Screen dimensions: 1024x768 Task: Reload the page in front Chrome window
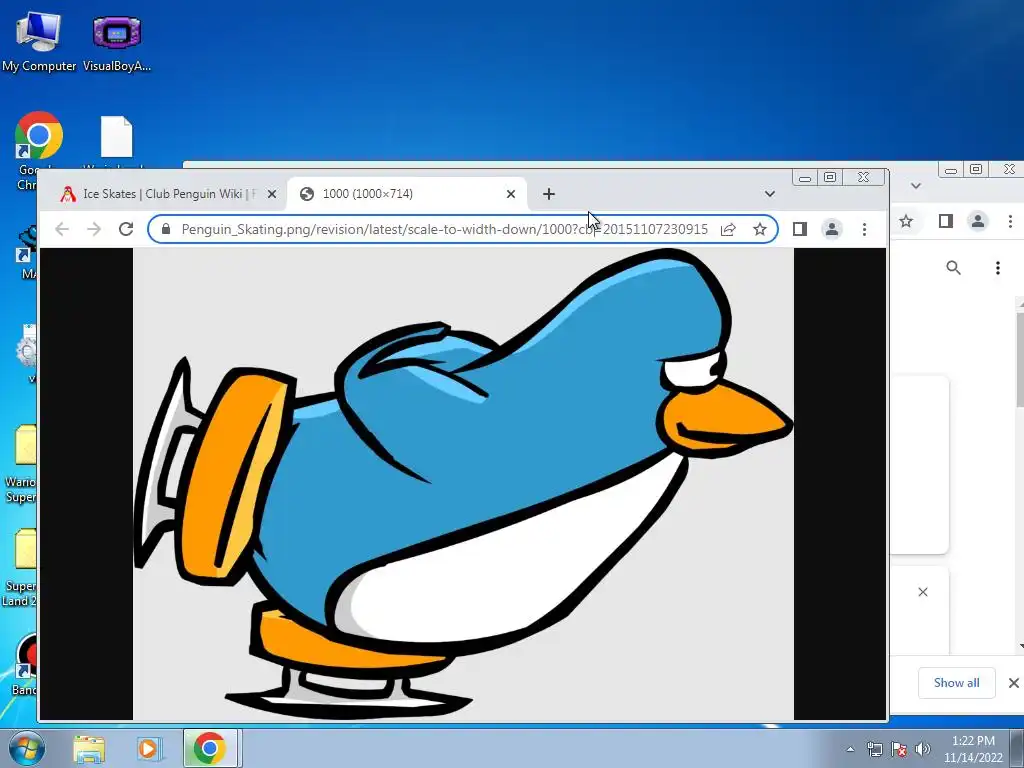(126, 229)
